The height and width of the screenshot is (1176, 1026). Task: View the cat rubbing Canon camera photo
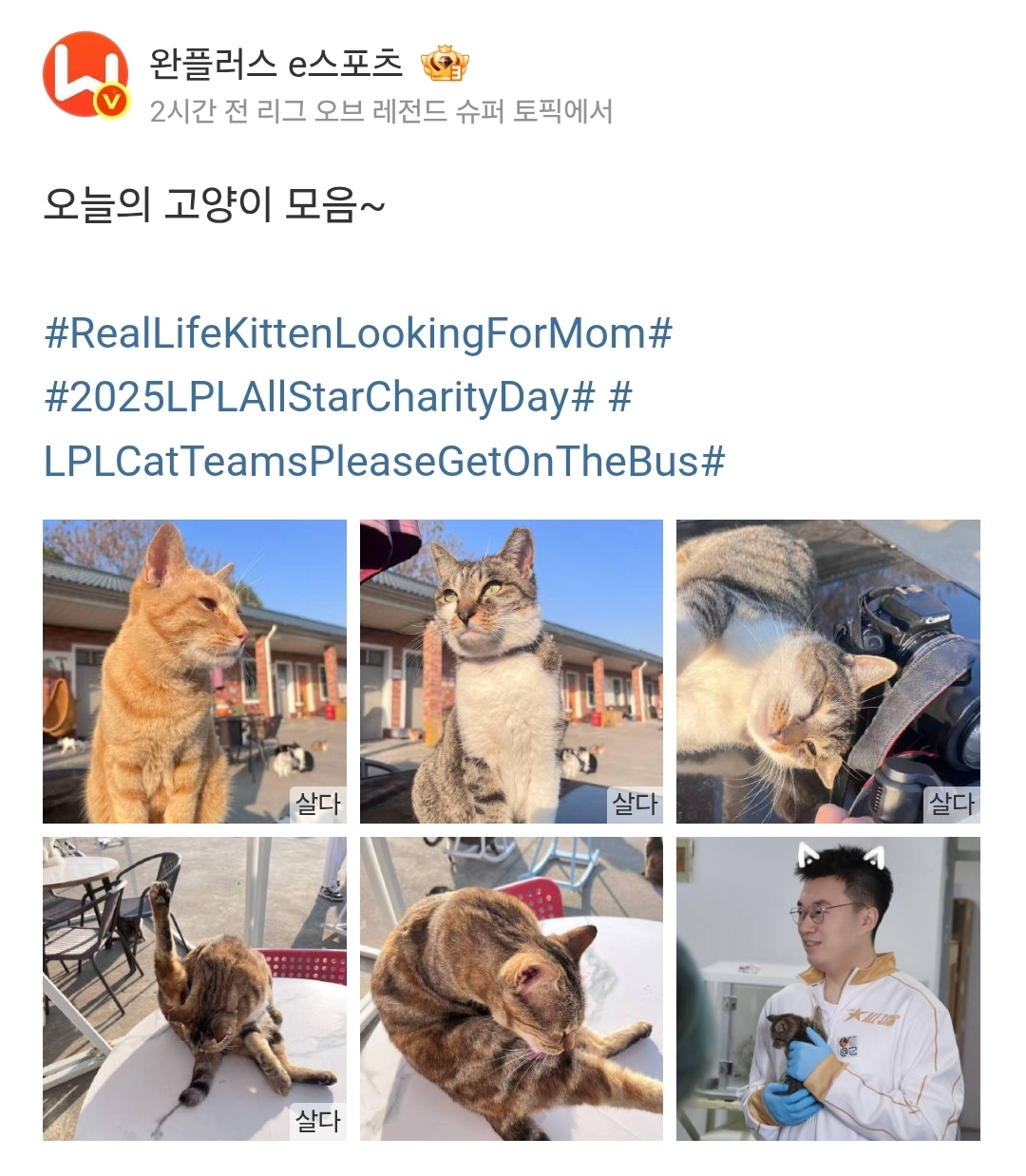coord(828,672)
